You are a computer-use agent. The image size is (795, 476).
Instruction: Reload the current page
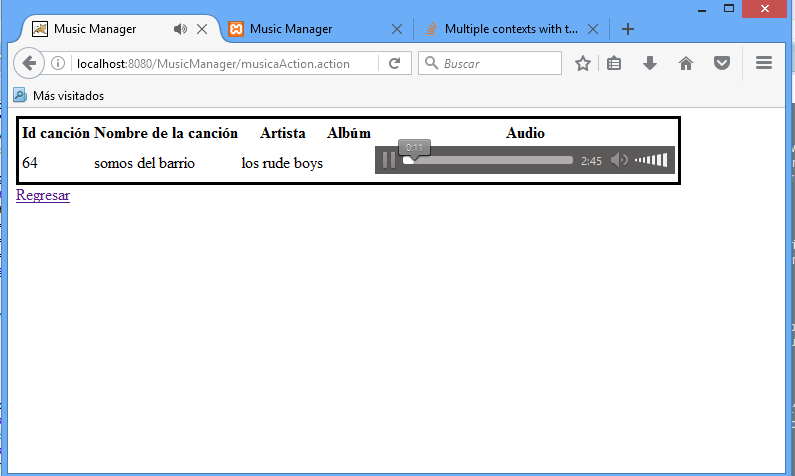(x=394, y=63)
